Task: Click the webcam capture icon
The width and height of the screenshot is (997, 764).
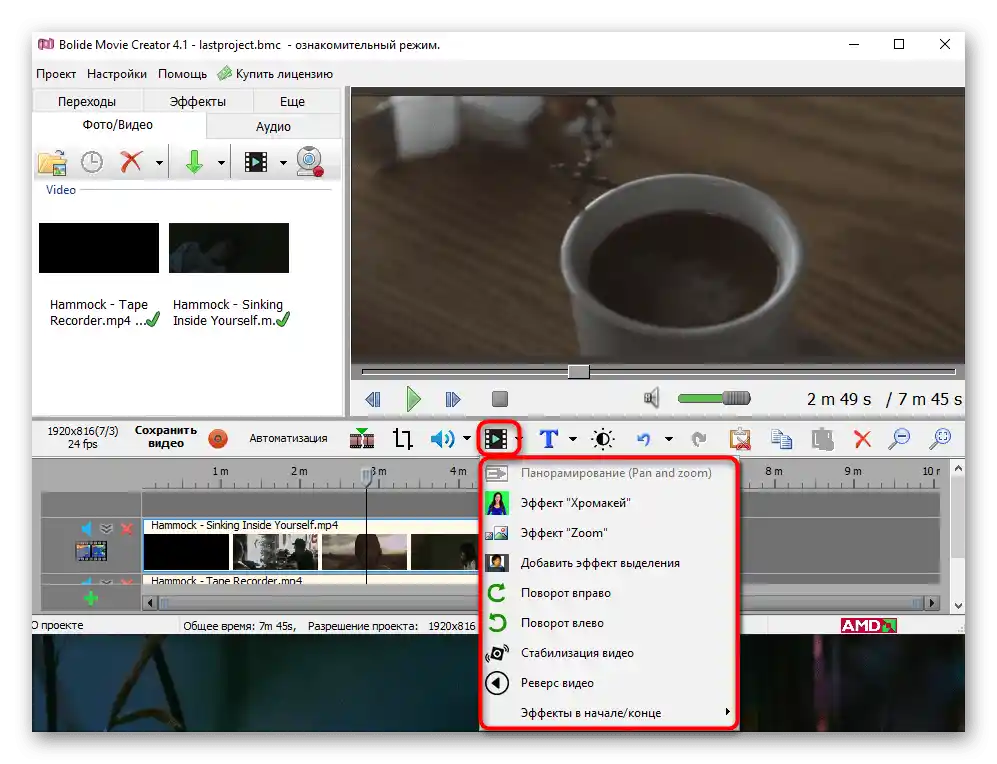Action: point(310,161)
